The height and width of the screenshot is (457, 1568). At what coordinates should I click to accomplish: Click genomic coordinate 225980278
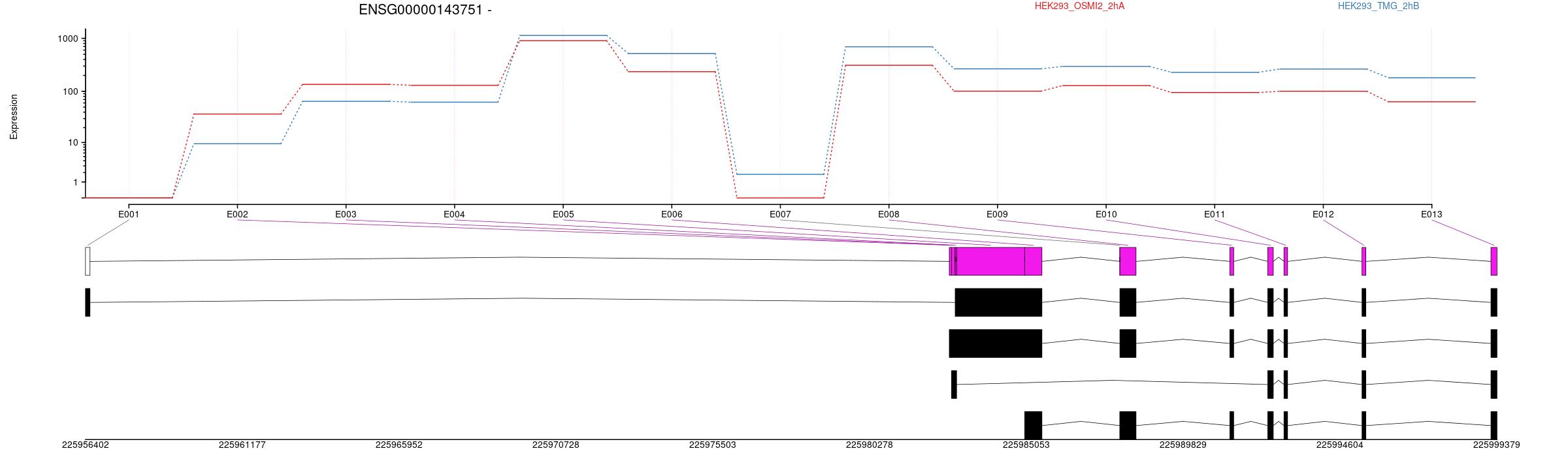coord(870,445)
